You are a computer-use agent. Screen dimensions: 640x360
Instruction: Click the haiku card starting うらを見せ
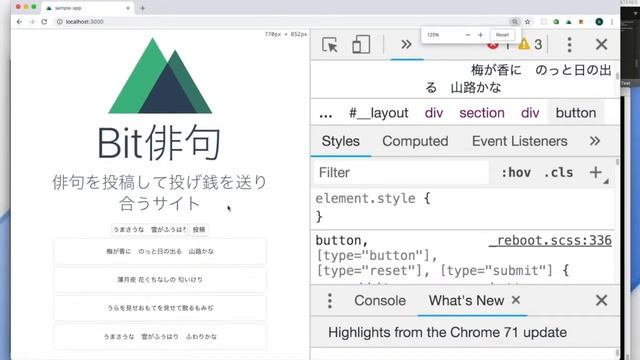click(160, 308)
